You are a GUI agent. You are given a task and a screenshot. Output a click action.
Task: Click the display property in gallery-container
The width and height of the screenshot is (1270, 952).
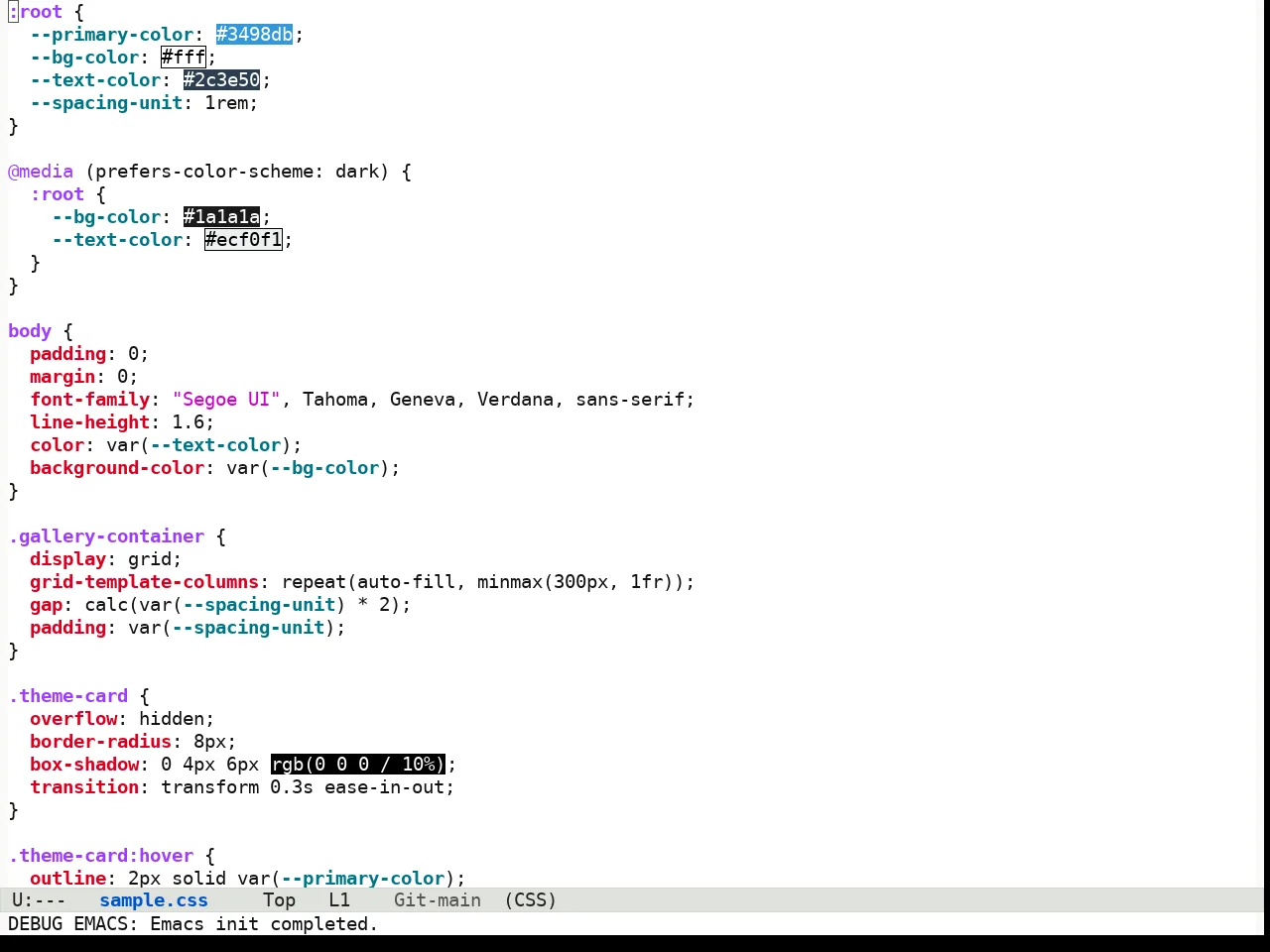[68, 559]
